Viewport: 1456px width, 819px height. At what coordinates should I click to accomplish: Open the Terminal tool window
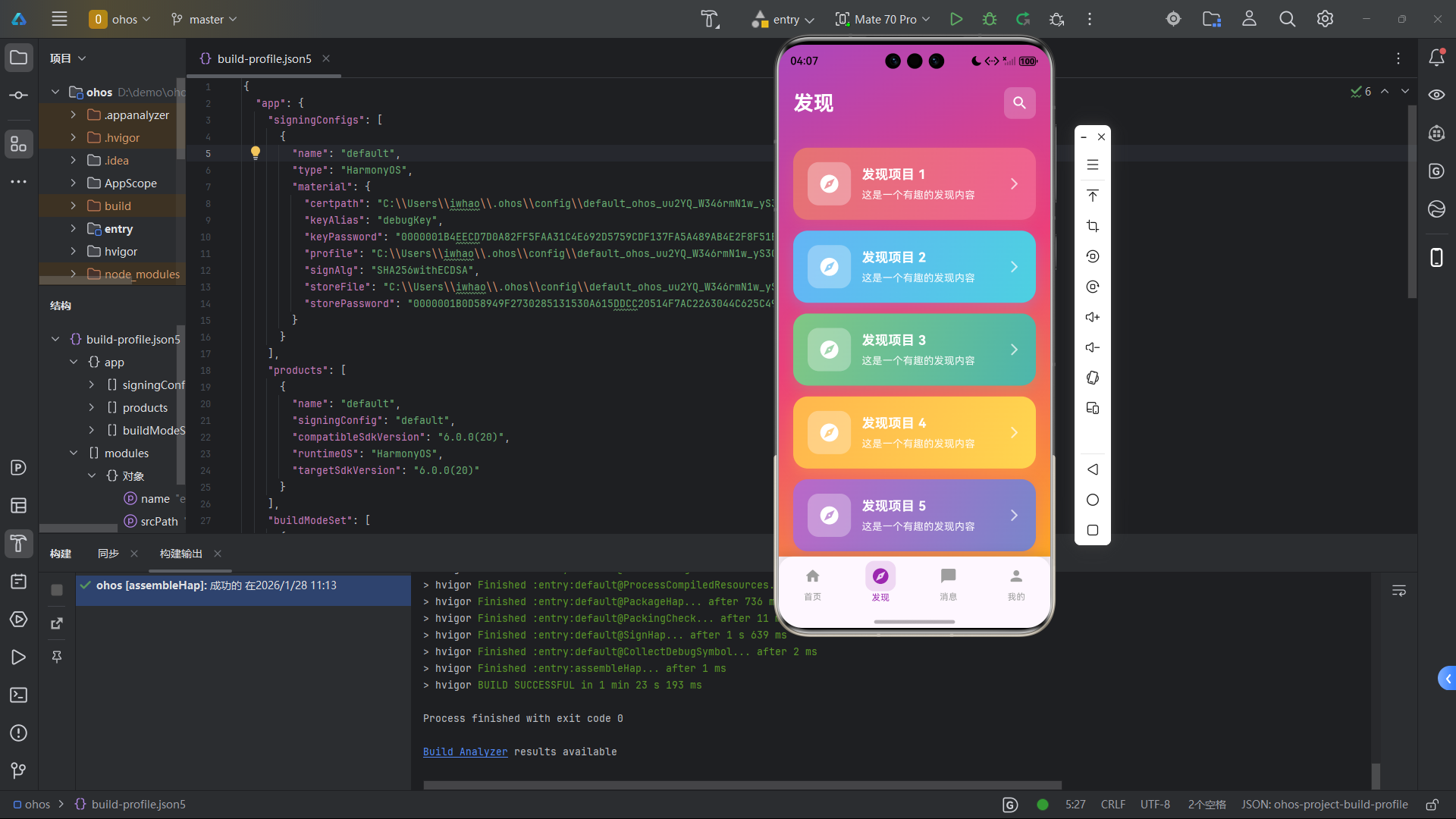pyautogui.click(x=18, y=695)
